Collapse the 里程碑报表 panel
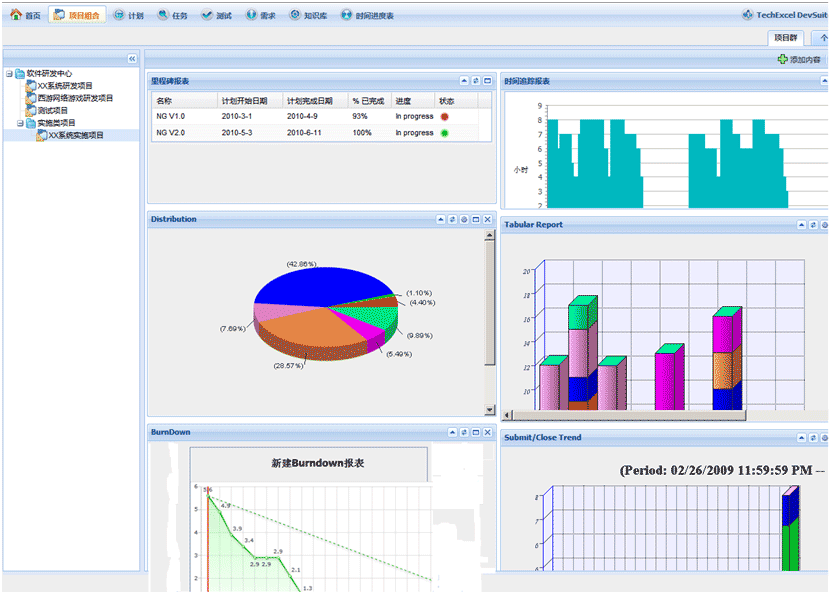This screenshot has height=594, width=837. (464, 81)
